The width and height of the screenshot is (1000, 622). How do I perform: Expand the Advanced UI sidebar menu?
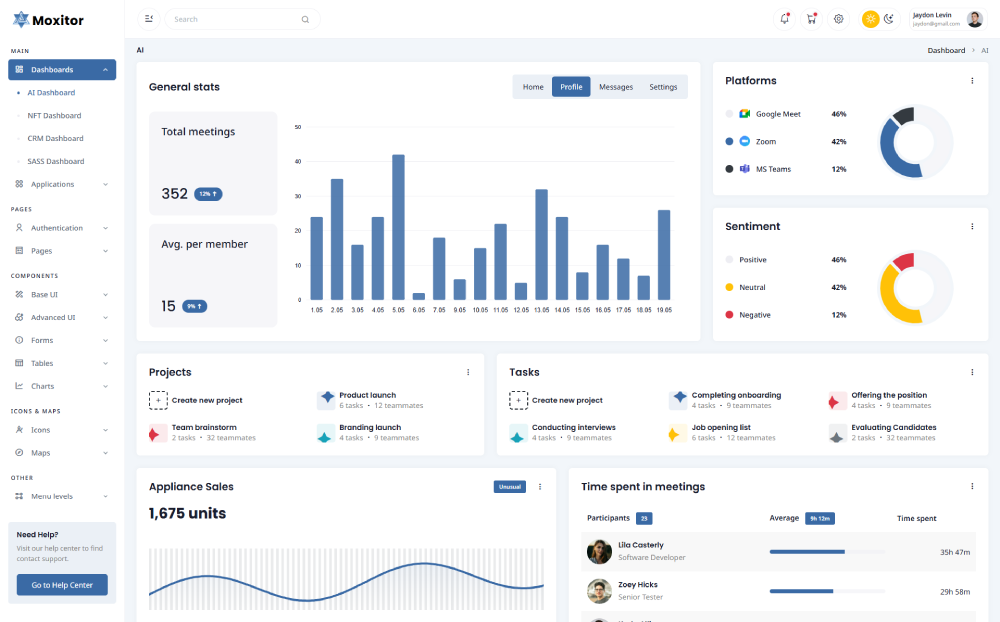click(62, 317)
